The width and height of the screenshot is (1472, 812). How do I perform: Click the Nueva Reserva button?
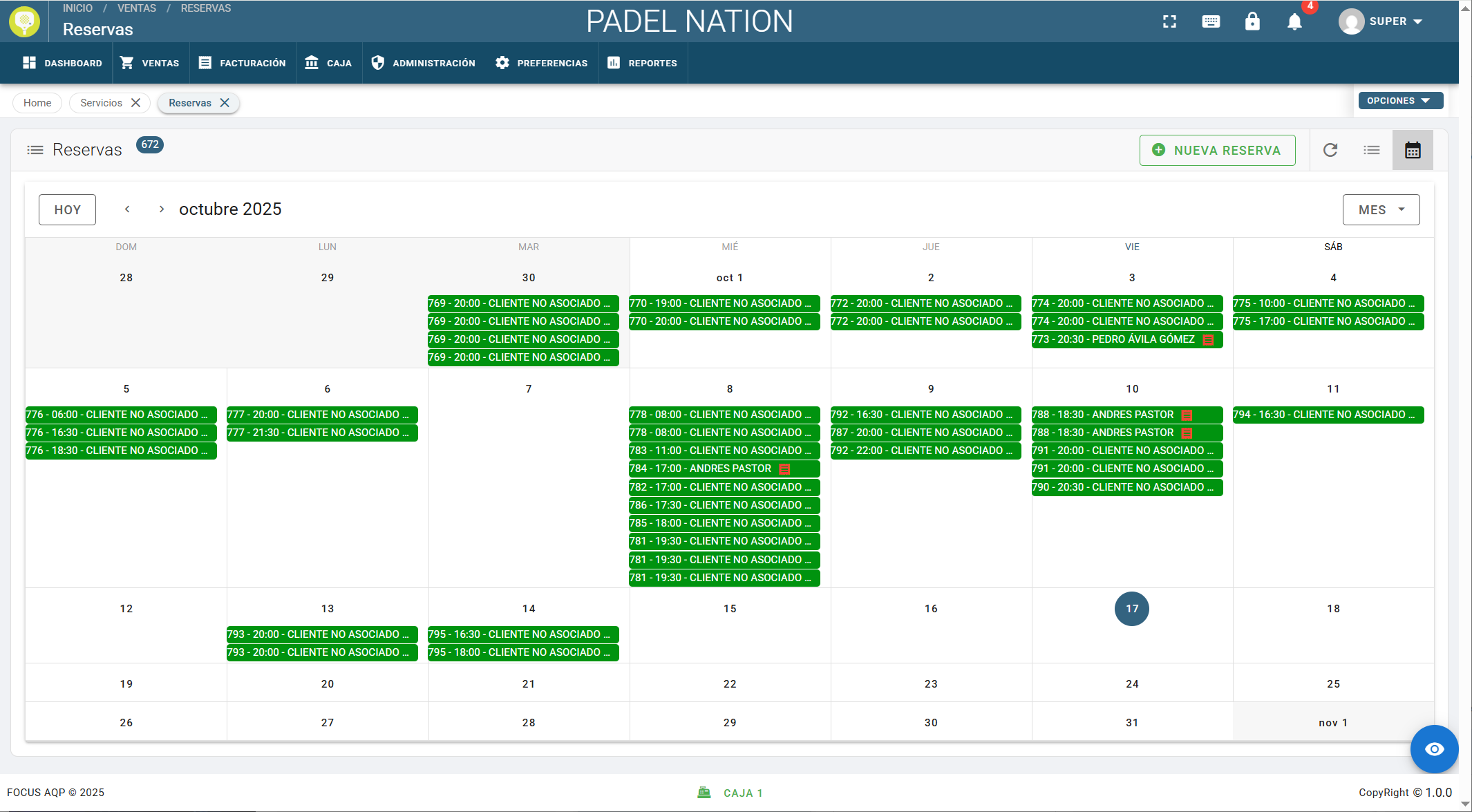click(x=1217, y=150)
